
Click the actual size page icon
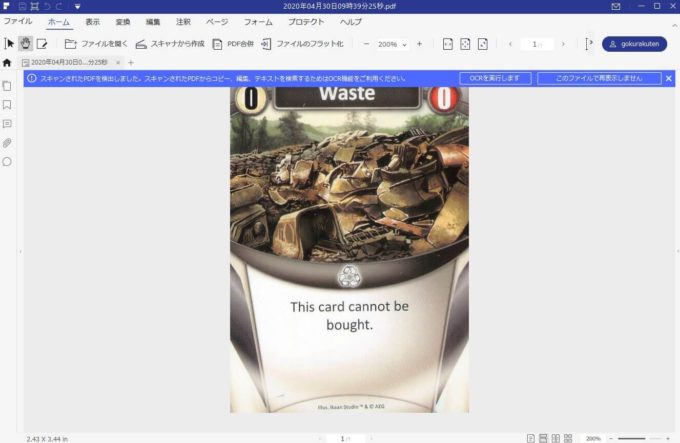point(483,44)
